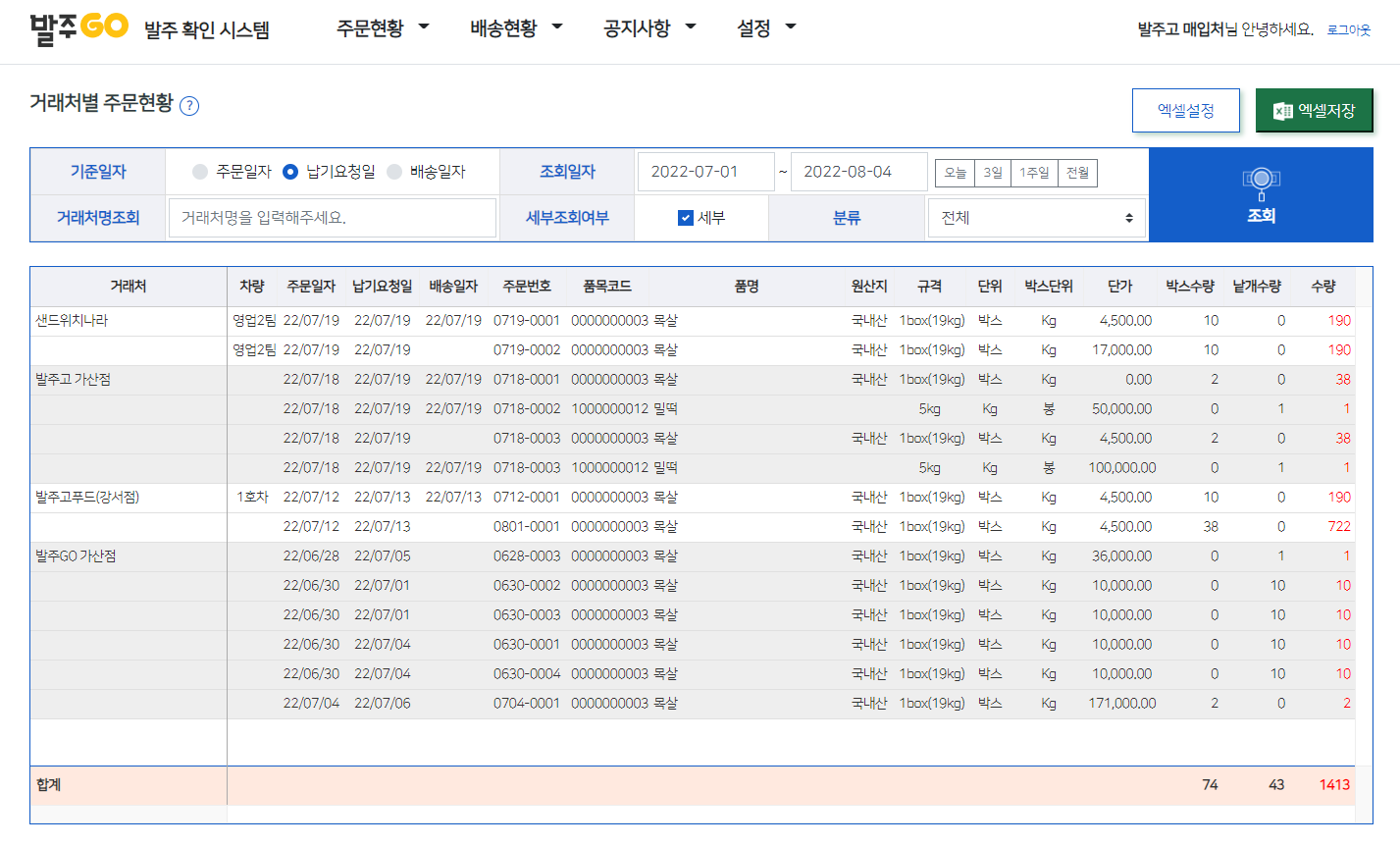This screenshot has height=846, width=1400.
Task: Expand the 공지사항 menu
Action: point(649,28)
